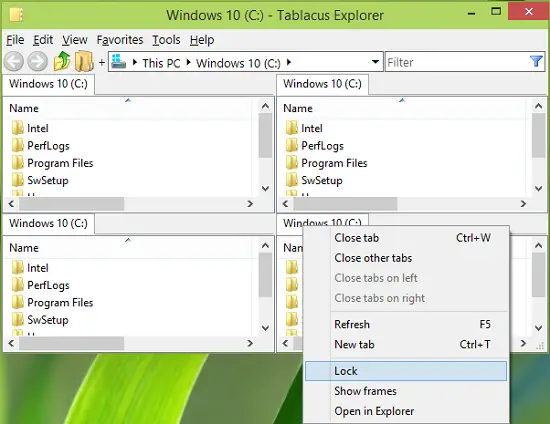
Task: Click the Filter text field
Action: pos(457,62)
